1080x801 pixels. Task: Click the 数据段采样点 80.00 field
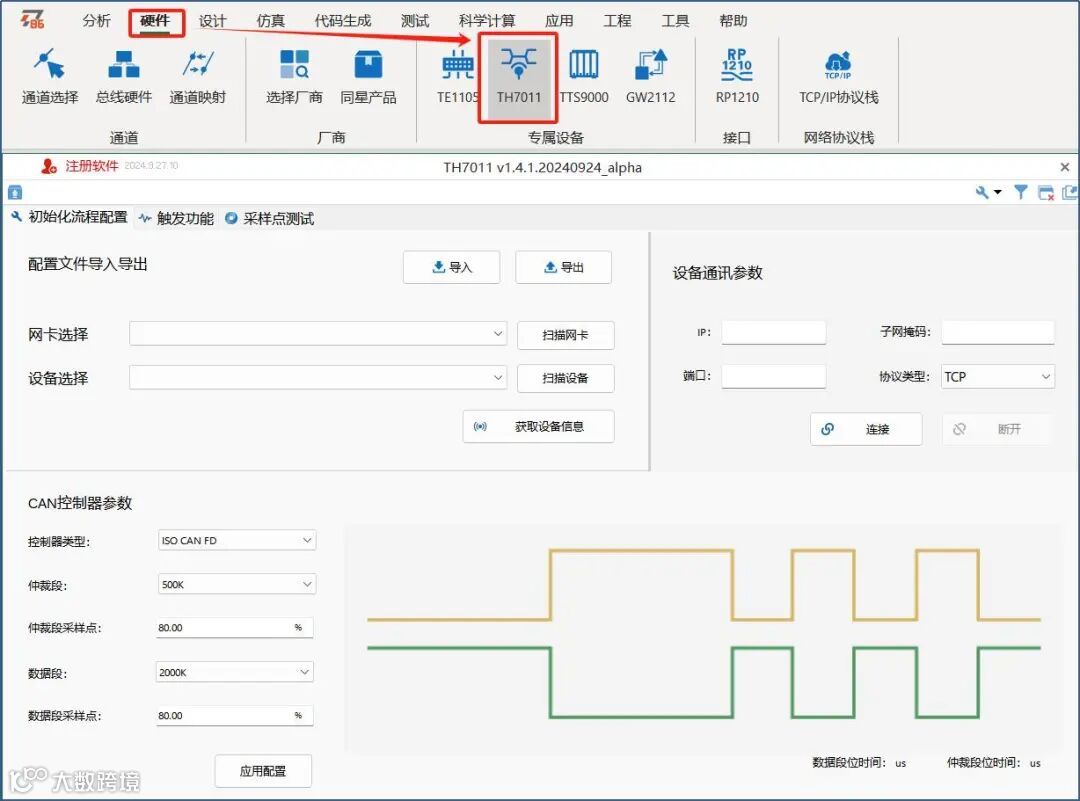click(235, 716)
